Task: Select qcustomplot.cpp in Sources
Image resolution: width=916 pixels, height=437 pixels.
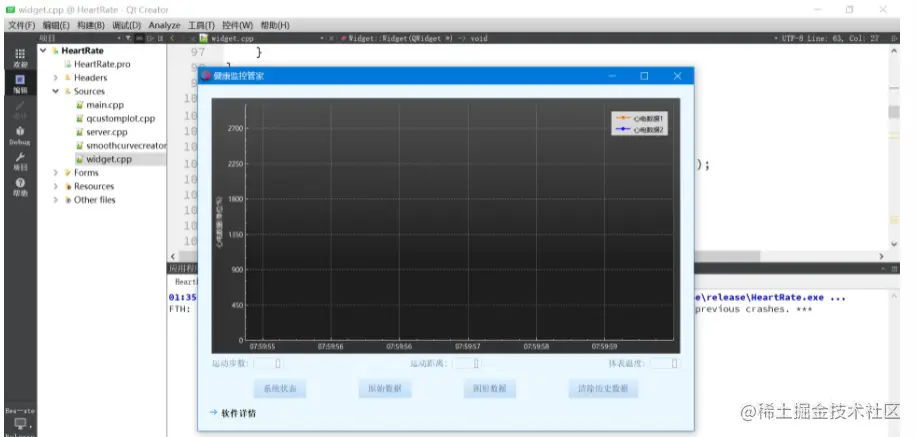Action: coord(121,119)
